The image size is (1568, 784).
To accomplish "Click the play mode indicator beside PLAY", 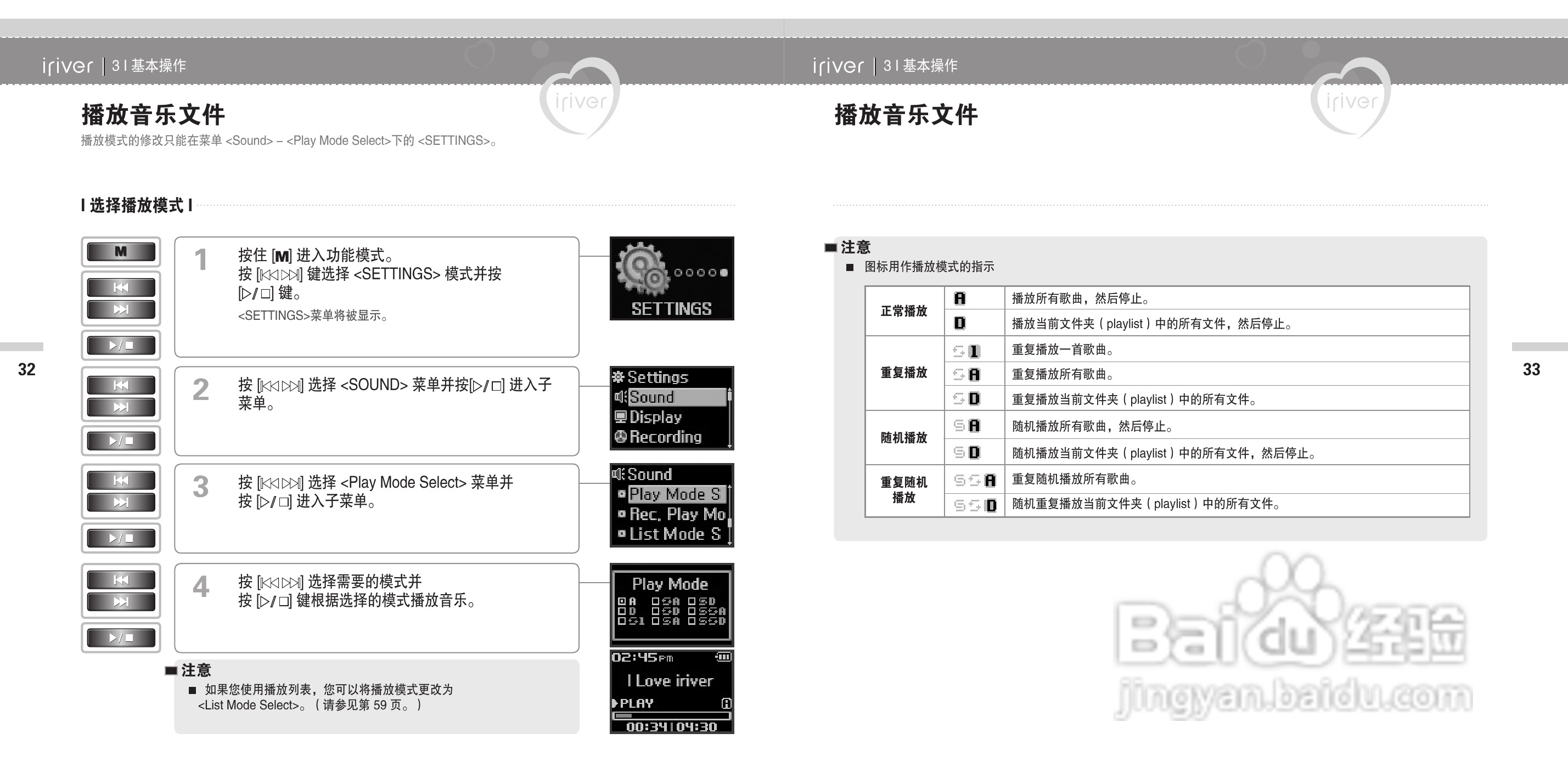I will [x=726, y=704].
